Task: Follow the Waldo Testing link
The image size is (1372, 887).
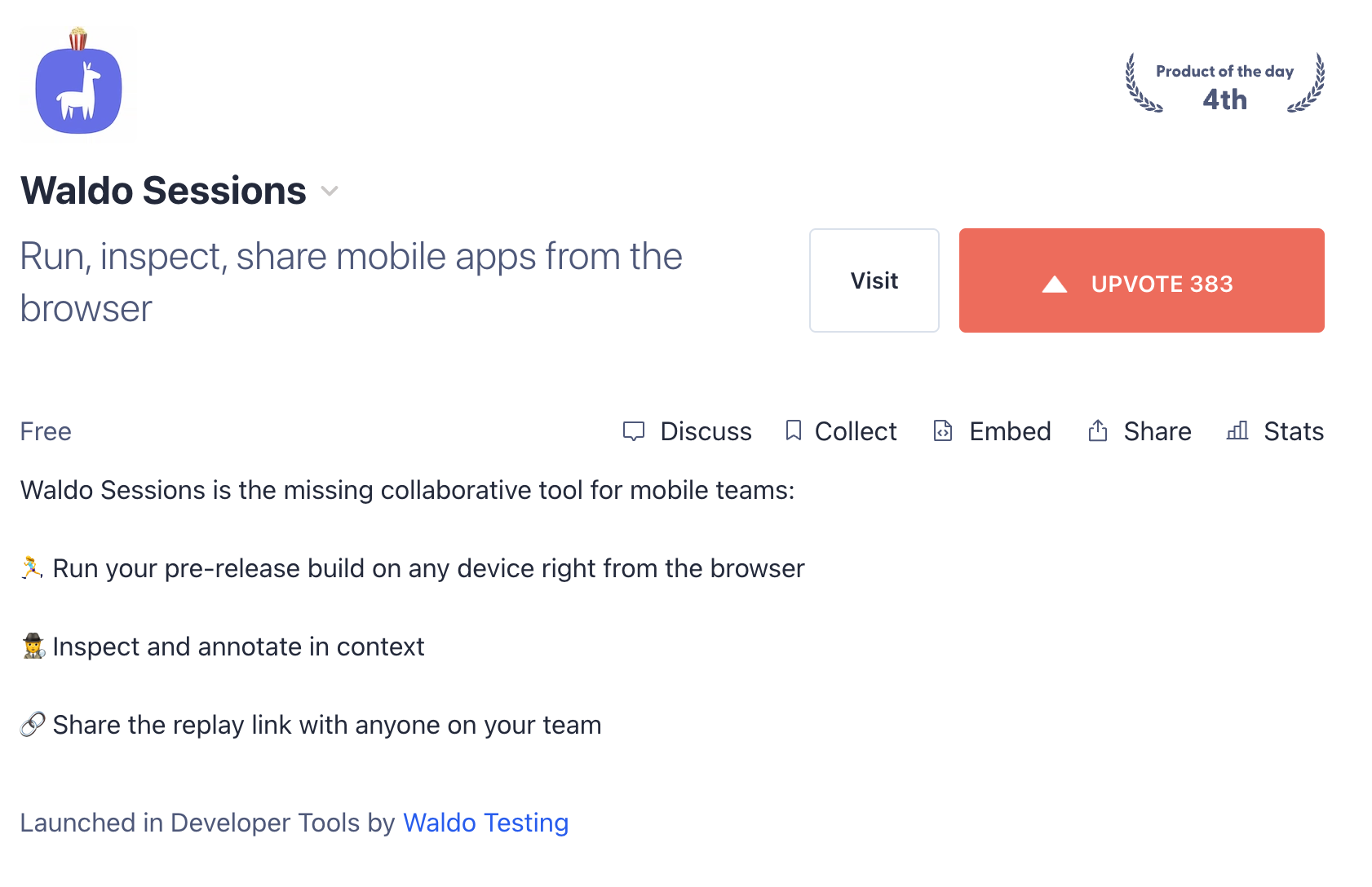Action: (485, 823)
